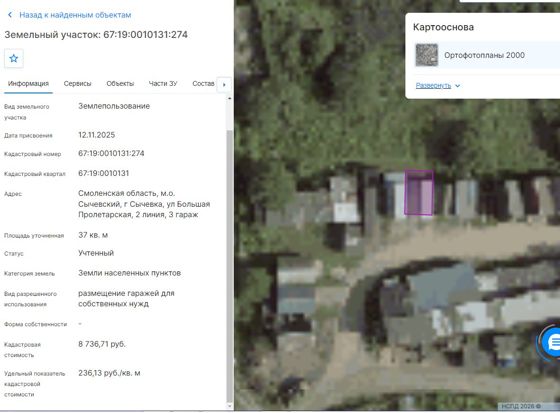Viewport: 560px width, 413px height.
Task: Click the back arrow icon
Action: tap(10, 15)
